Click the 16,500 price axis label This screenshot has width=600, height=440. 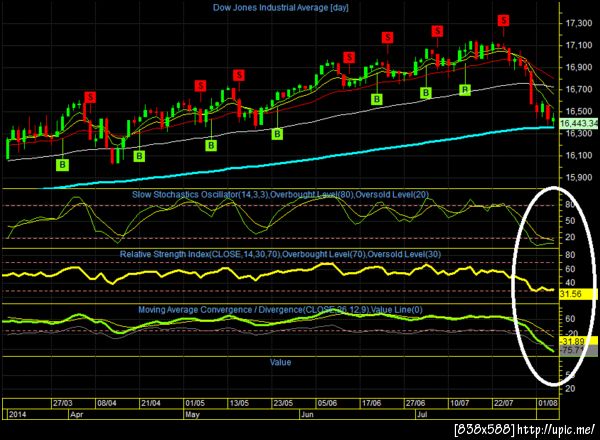(x=579, y=111)
